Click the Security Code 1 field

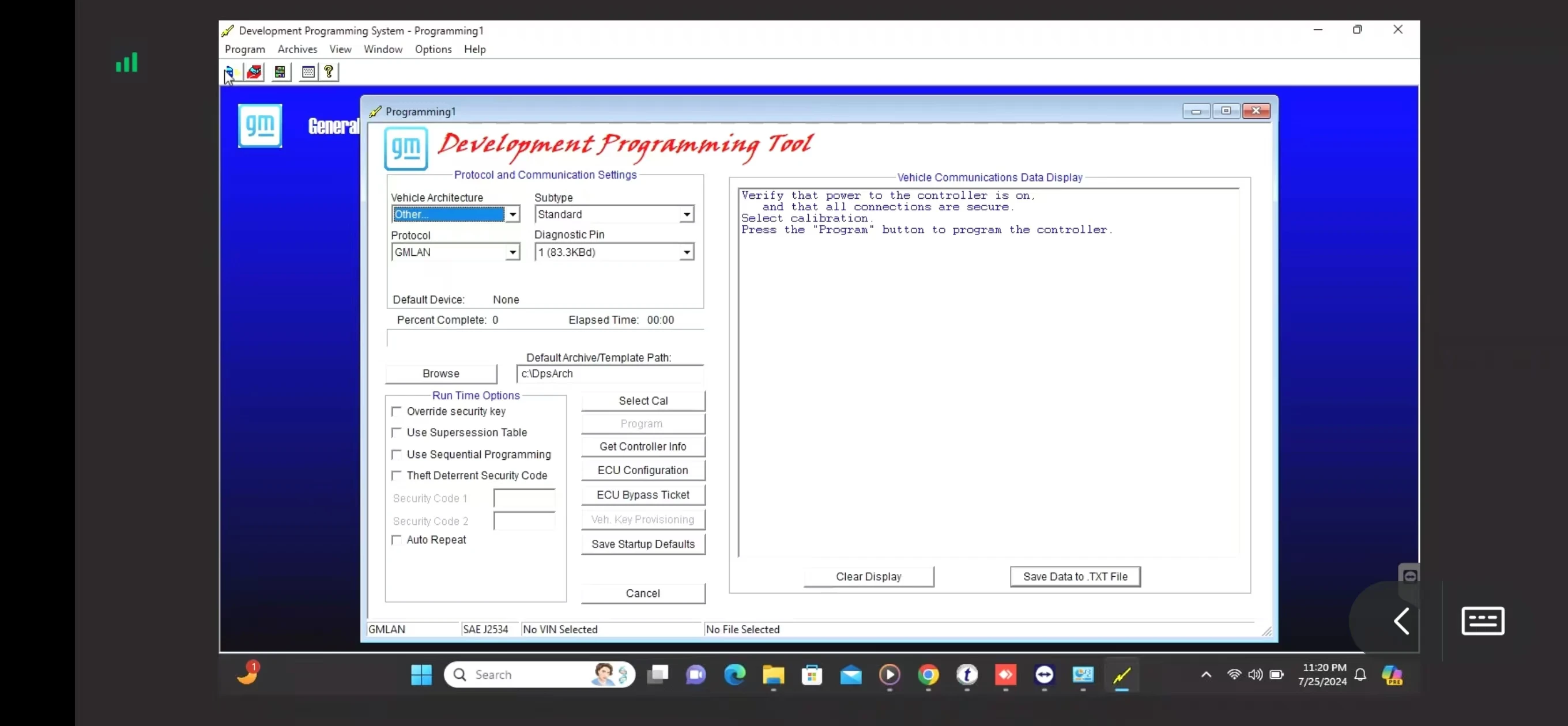[x=524, y=498]
